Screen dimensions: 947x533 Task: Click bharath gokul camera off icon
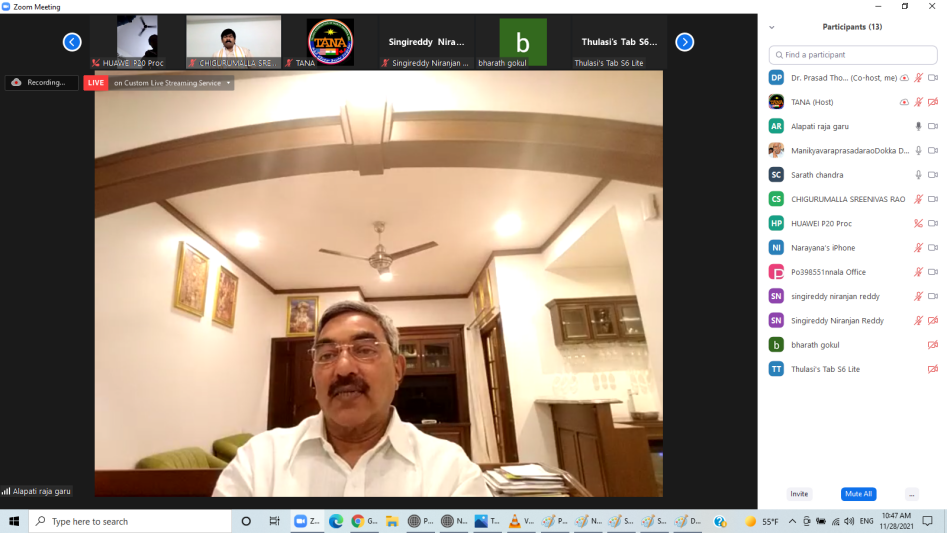[933, 345]
